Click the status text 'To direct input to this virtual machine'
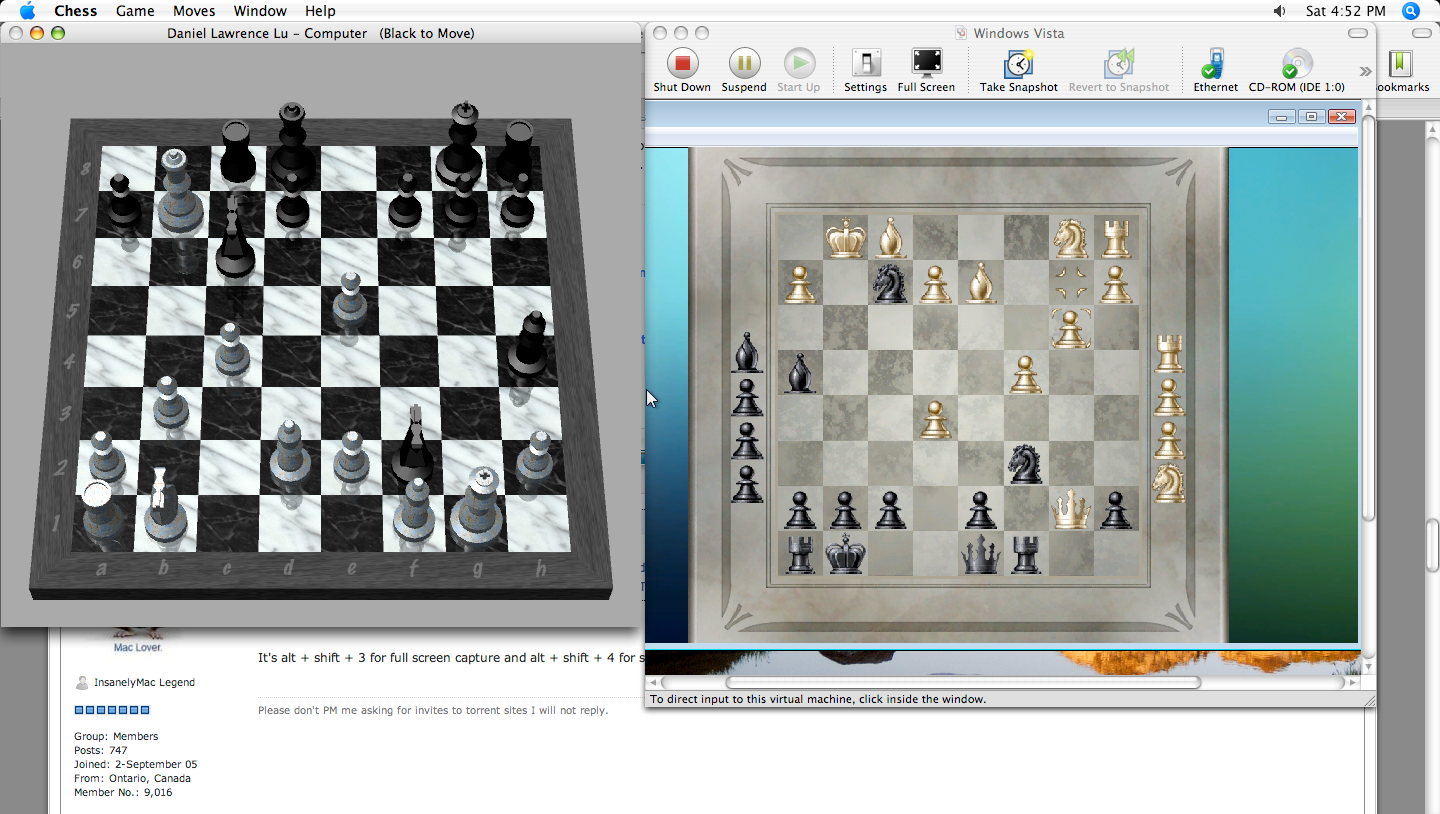The height and width of the screenshot is (814, 1440). click(818, 699)
